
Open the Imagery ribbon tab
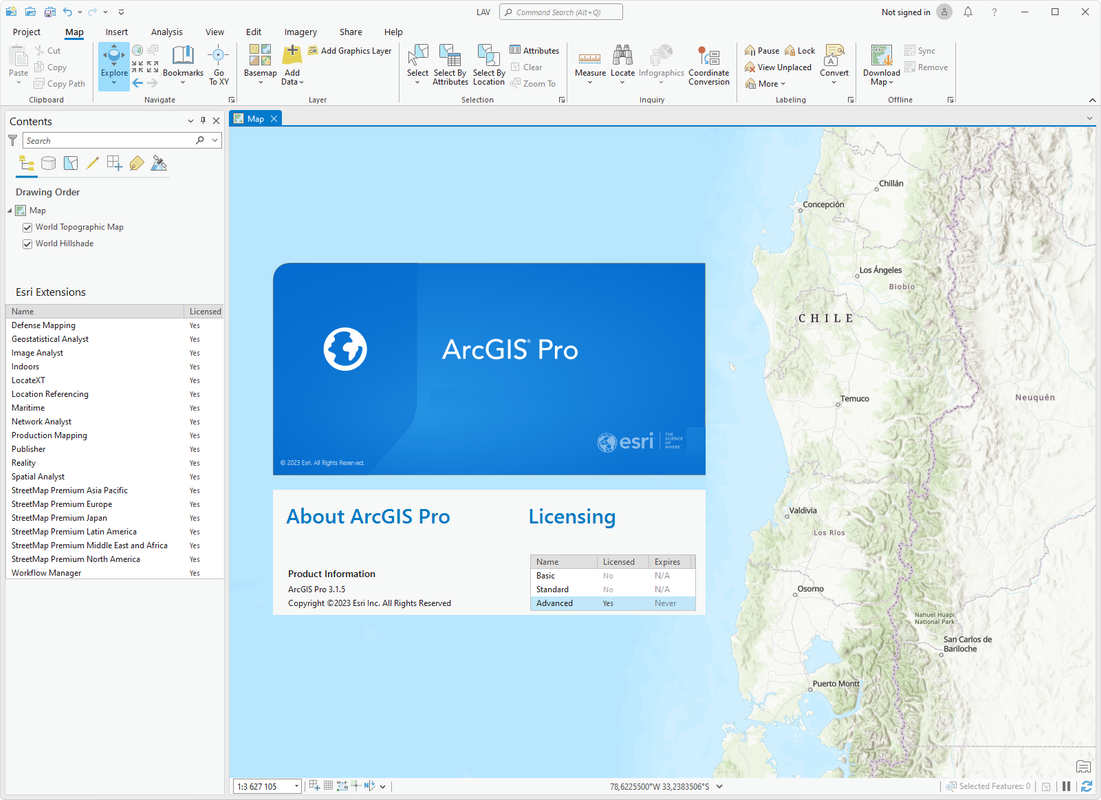coord(301,32)
